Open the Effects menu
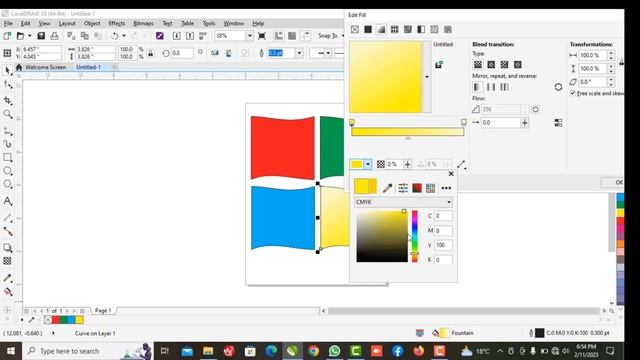This screenshot has width=640, height=360. (117, 24)
